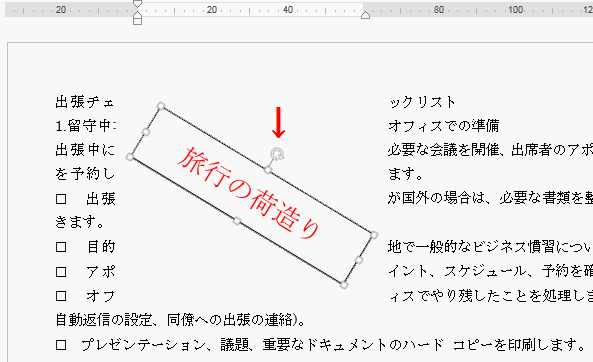
Task: Tick the checkbox before オフ
Action: tap(61, 296)
